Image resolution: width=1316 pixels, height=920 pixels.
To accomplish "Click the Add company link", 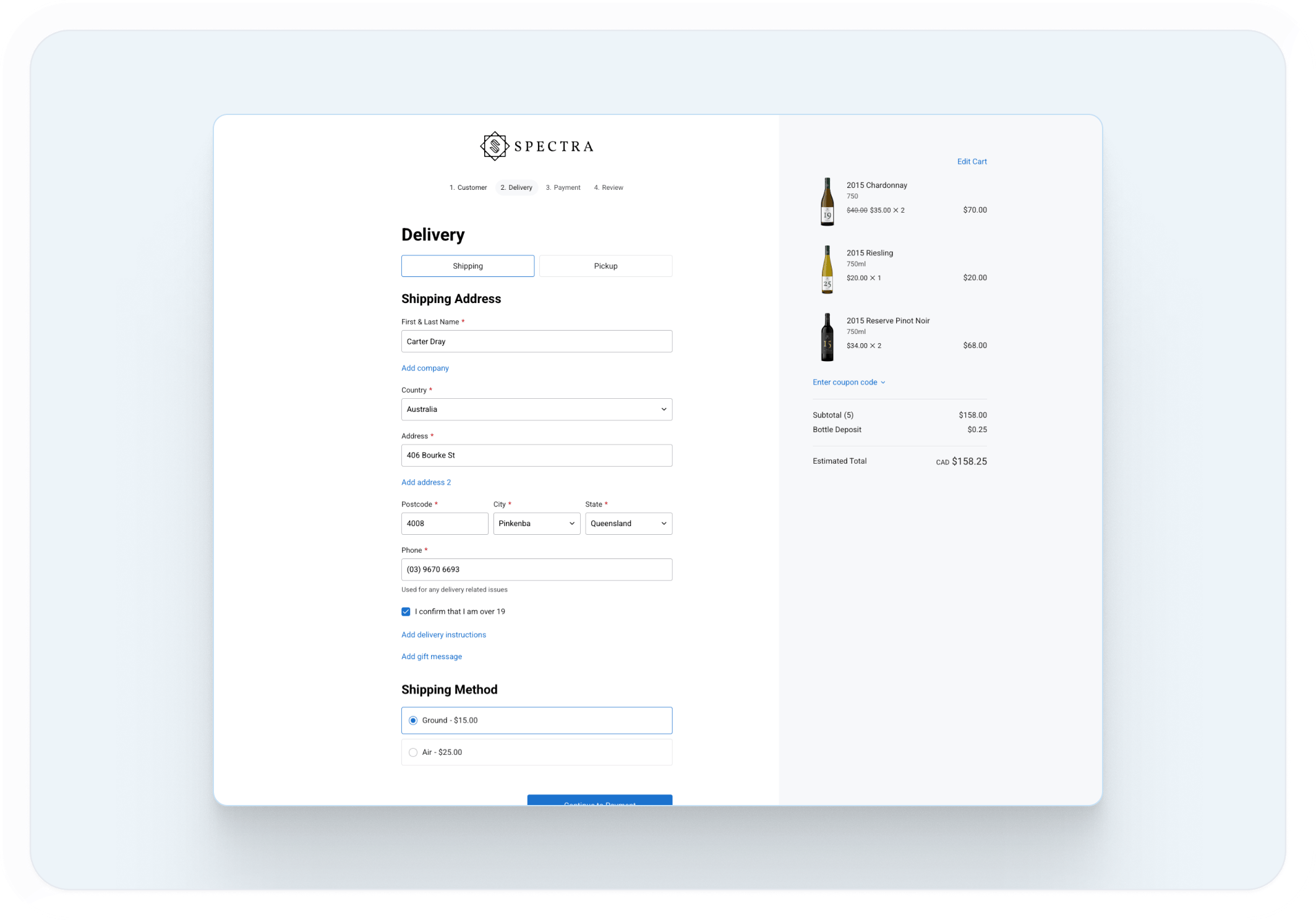I will (425, 368).
